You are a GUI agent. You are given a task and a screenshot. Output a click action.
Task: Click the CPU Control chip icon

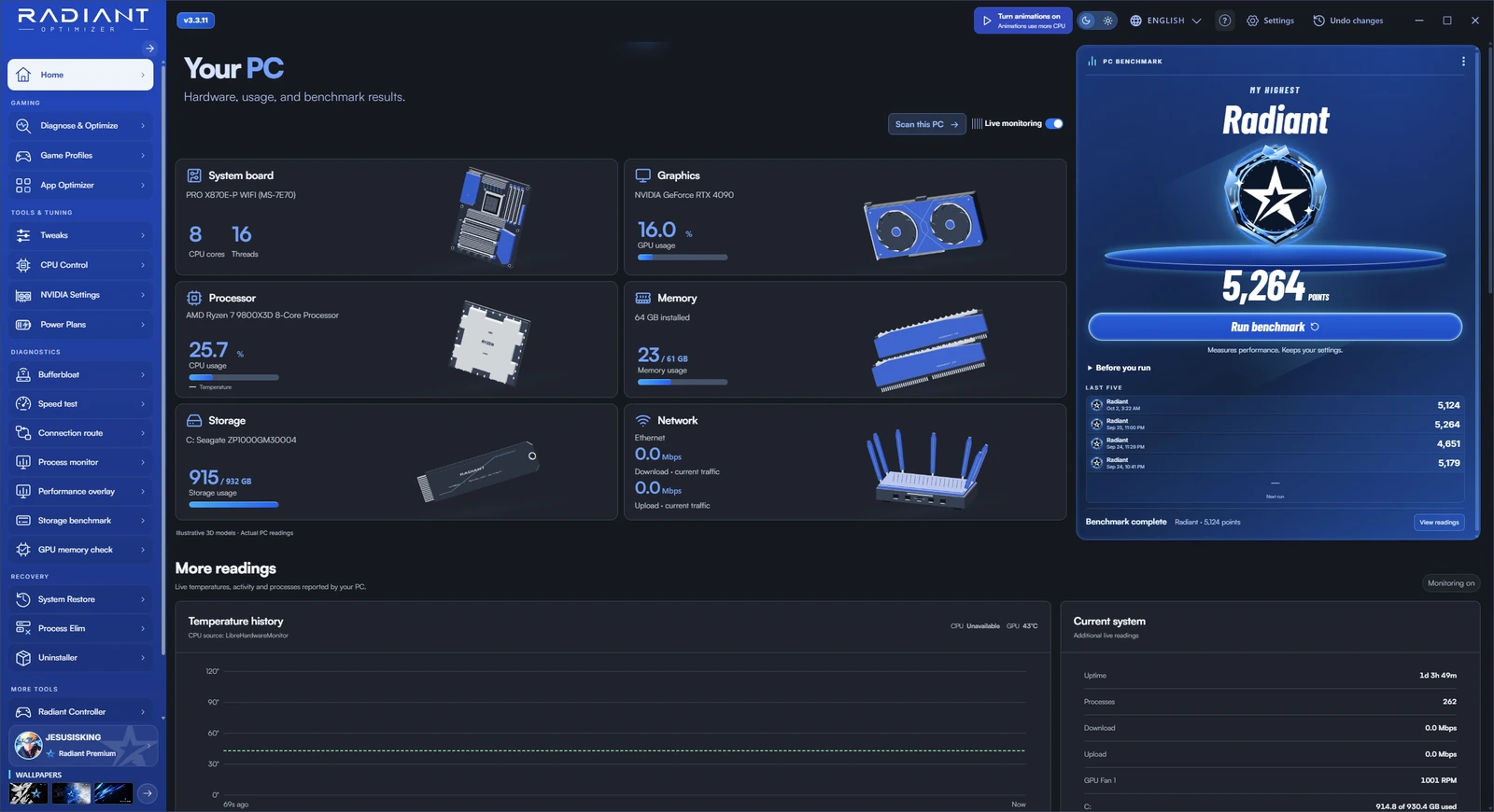(x=23, y=265)
